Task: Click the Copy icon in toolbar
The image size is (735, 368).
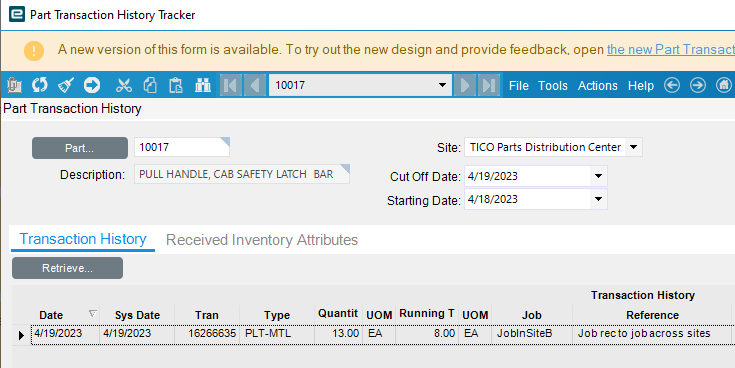Action: coord(150,85)
